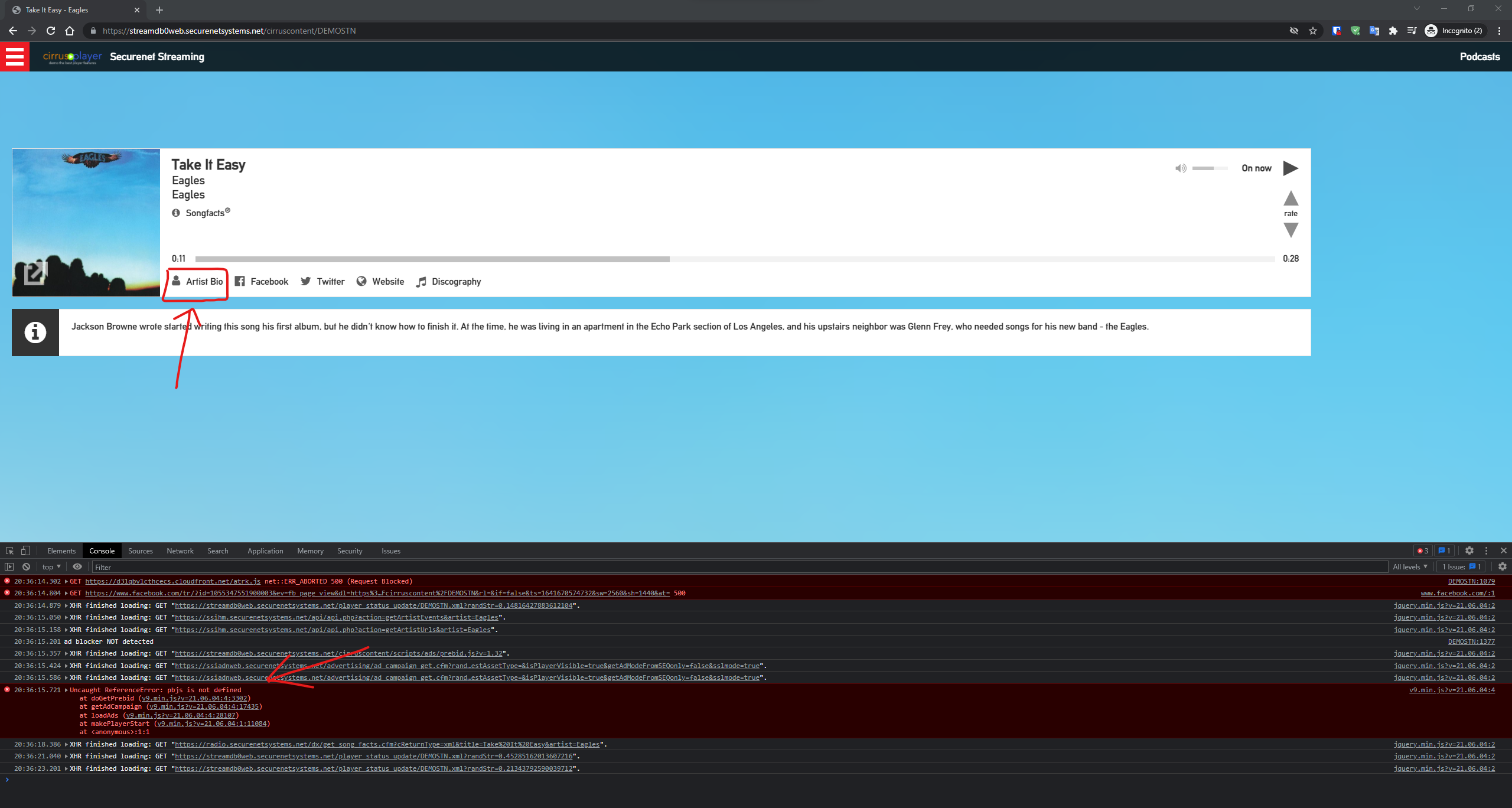The height and width of the screenshot is (808, 1512).
Task: Click the Songfacts info icon
Action: coord(175,212)
